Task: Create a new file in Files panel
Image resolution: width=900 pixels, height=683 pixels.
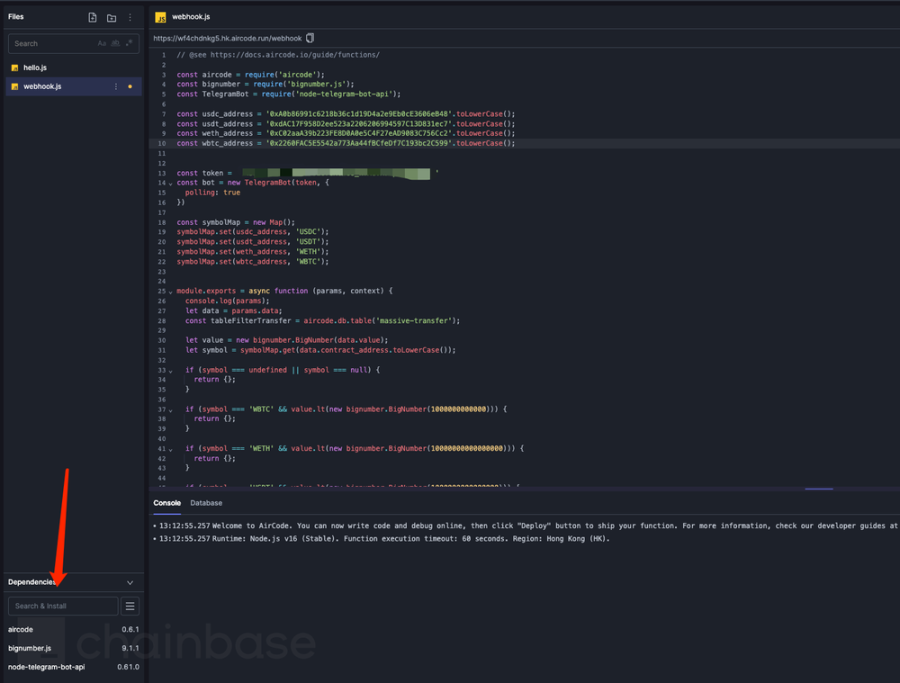Action: [x=92, y=18]
